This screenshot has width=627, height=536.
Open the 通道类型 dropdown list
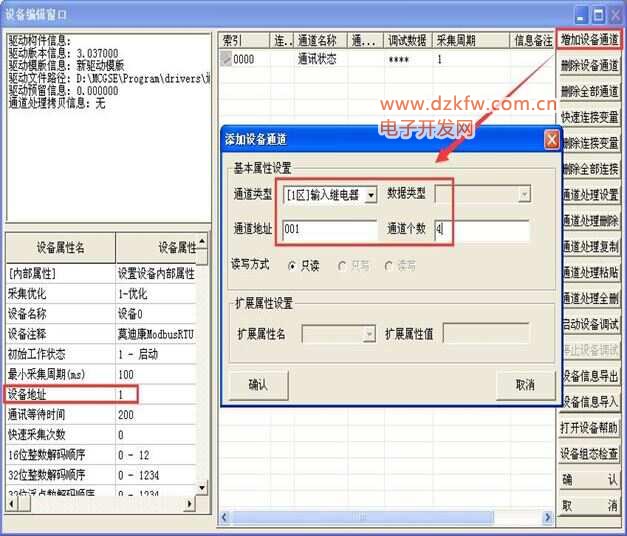click(x=370, y=194)
